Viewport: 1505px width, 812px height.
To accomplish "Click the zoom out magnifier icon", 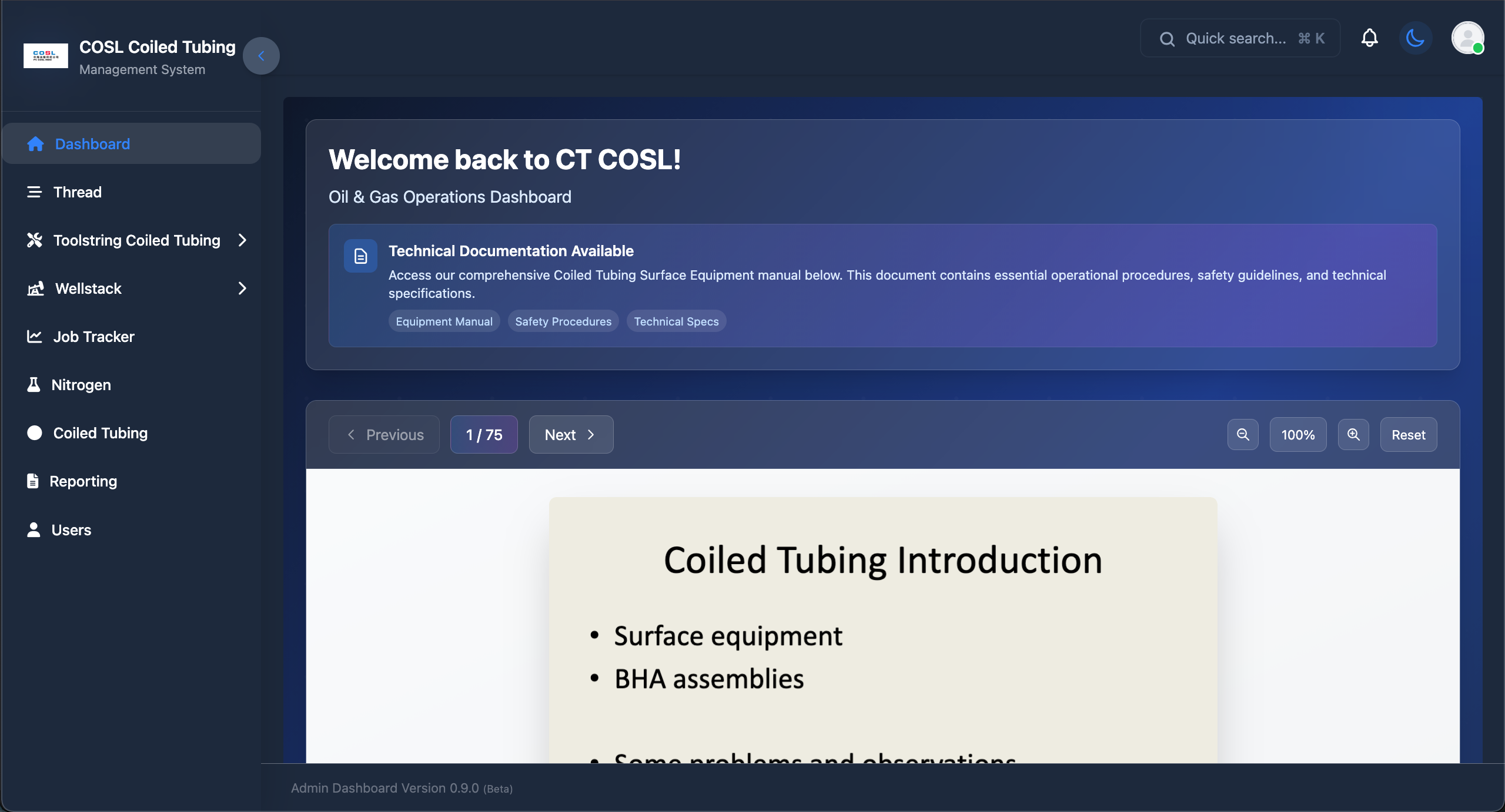I will coord(1243,435).
